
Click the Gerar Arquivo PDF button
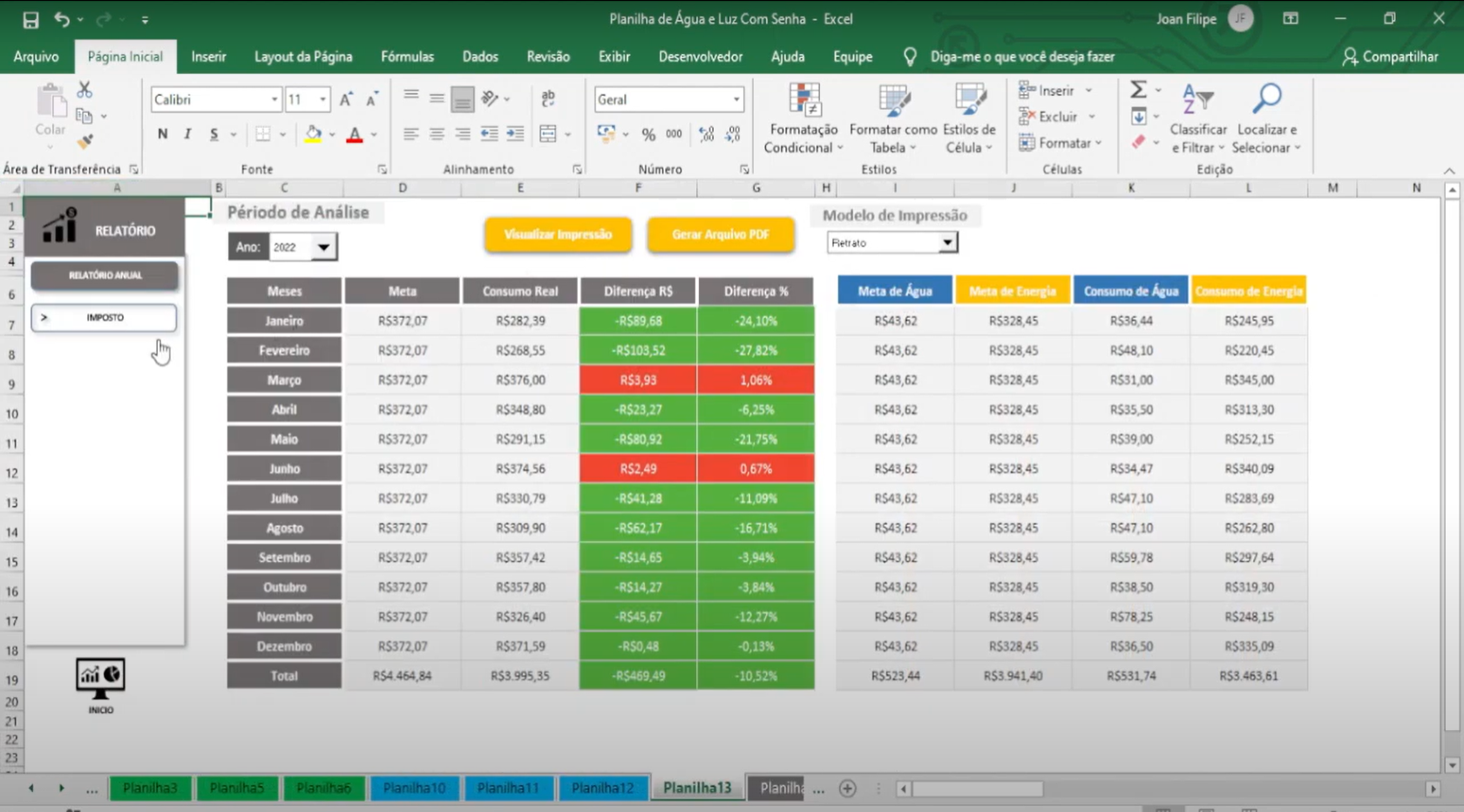[721, 235]
